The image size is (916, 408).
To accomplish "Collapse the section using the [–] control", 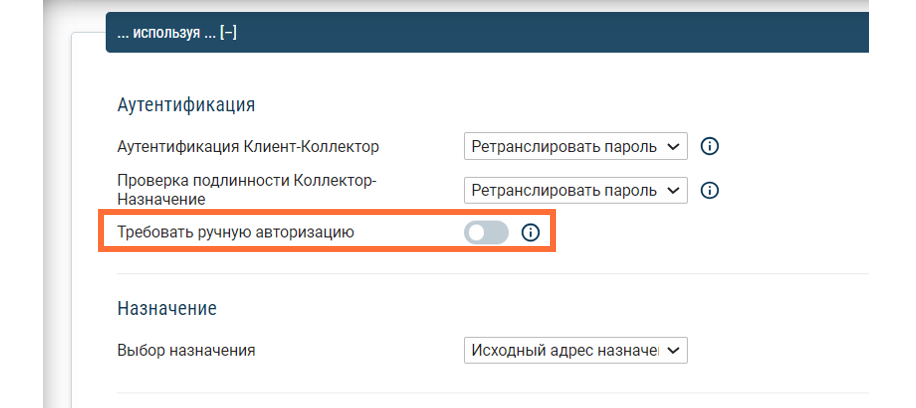I will 228,34.
